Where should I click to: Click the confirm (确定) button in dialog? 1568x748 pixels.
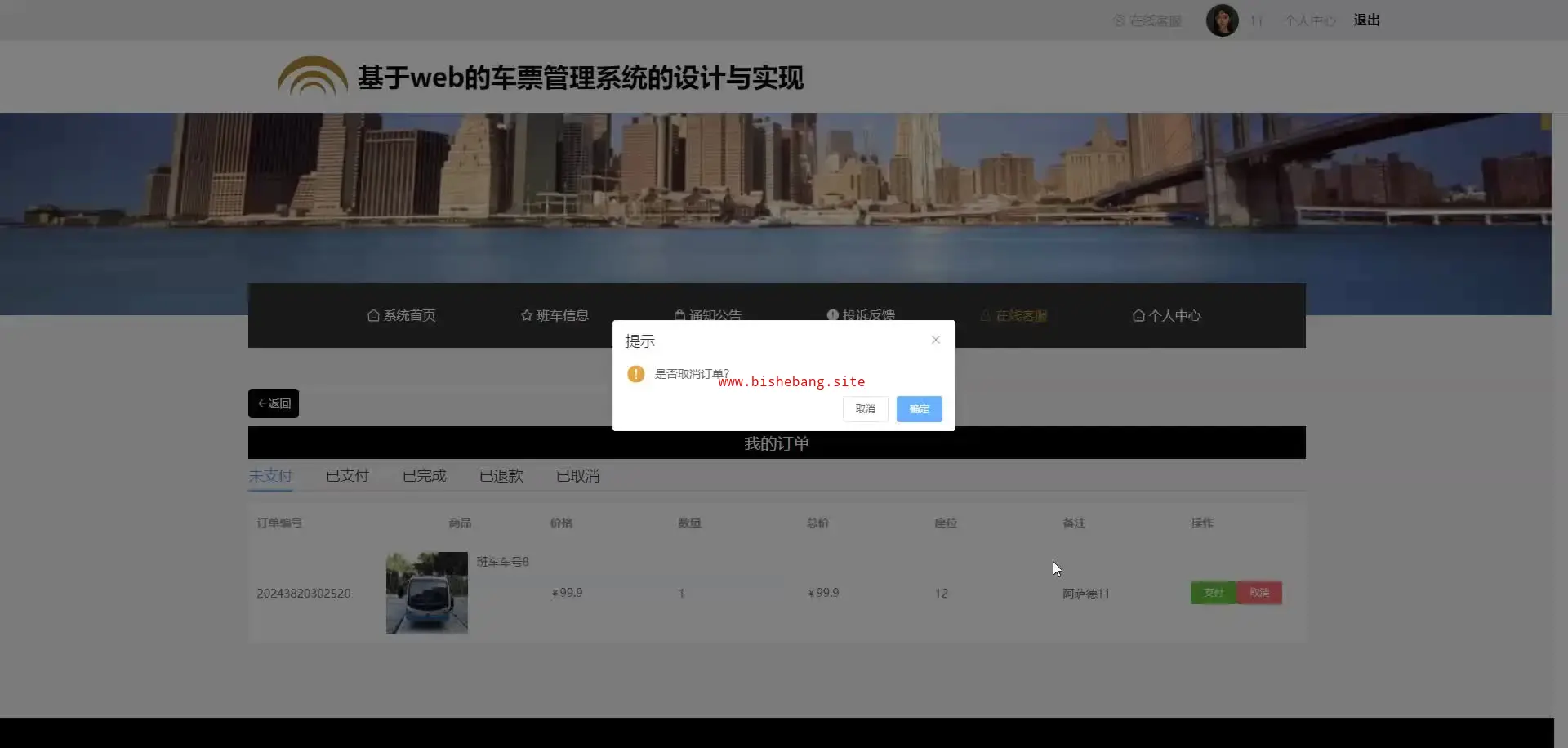(x=919, y=409)
